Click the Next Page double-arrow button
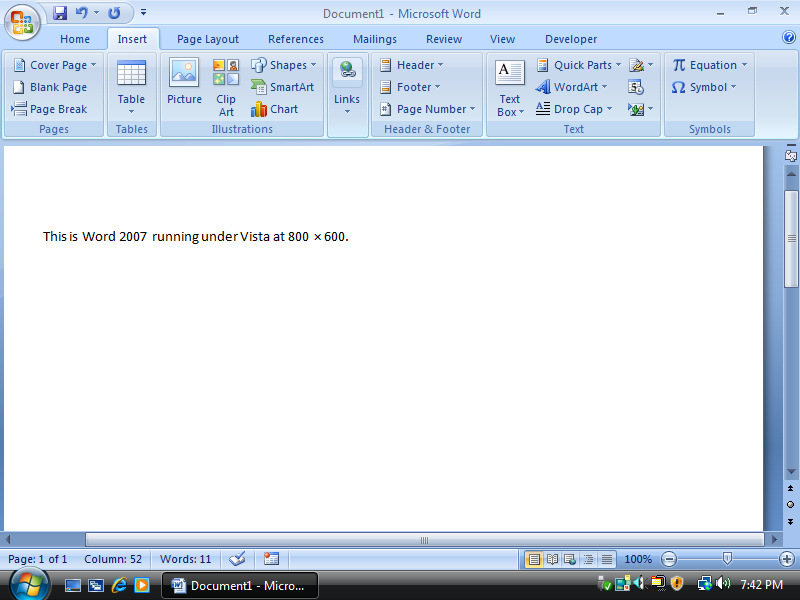 pyautogui.click(x=790, y=521)
